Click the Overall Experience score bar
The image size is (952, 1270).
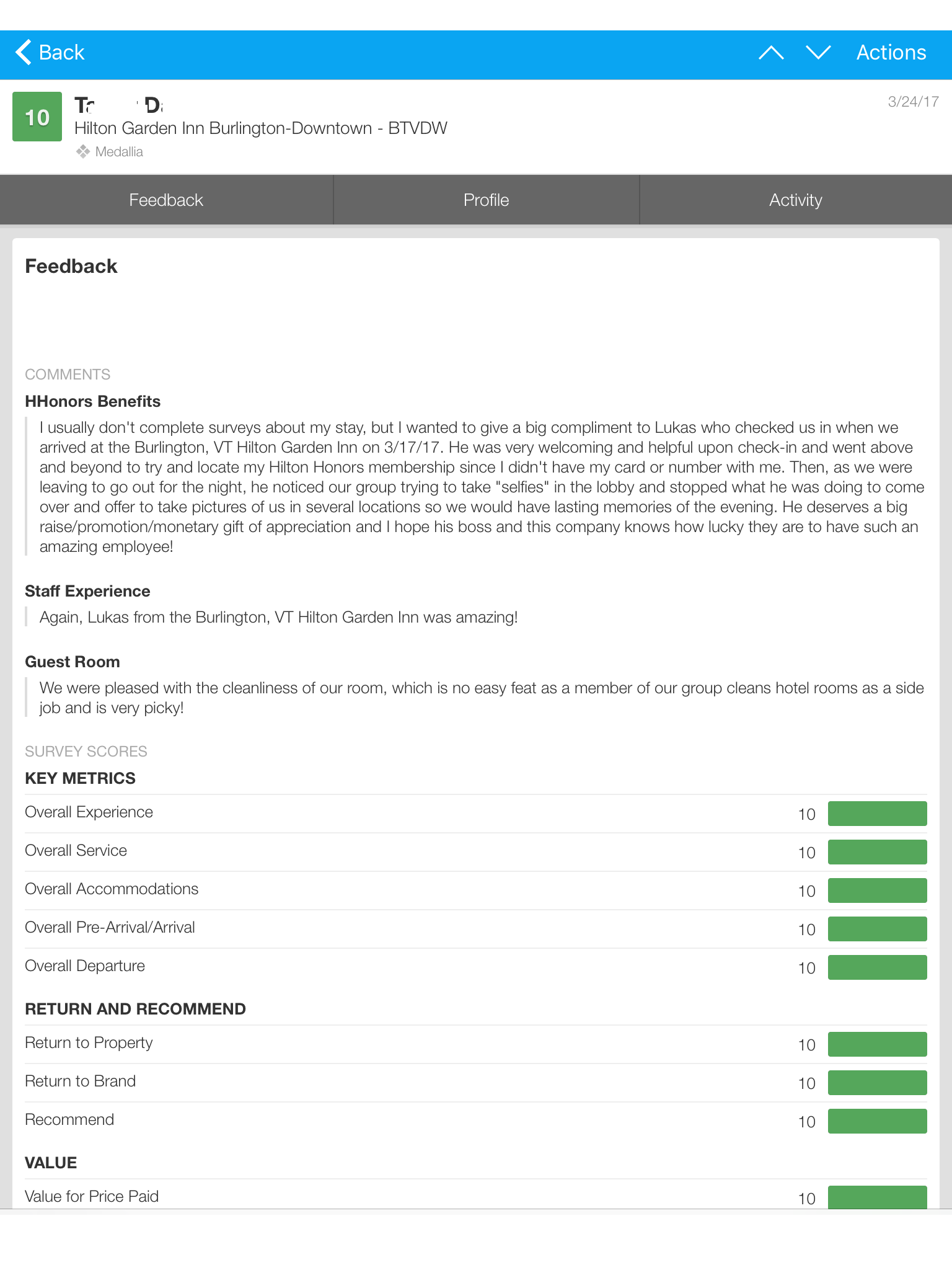[x=877, y=814]
